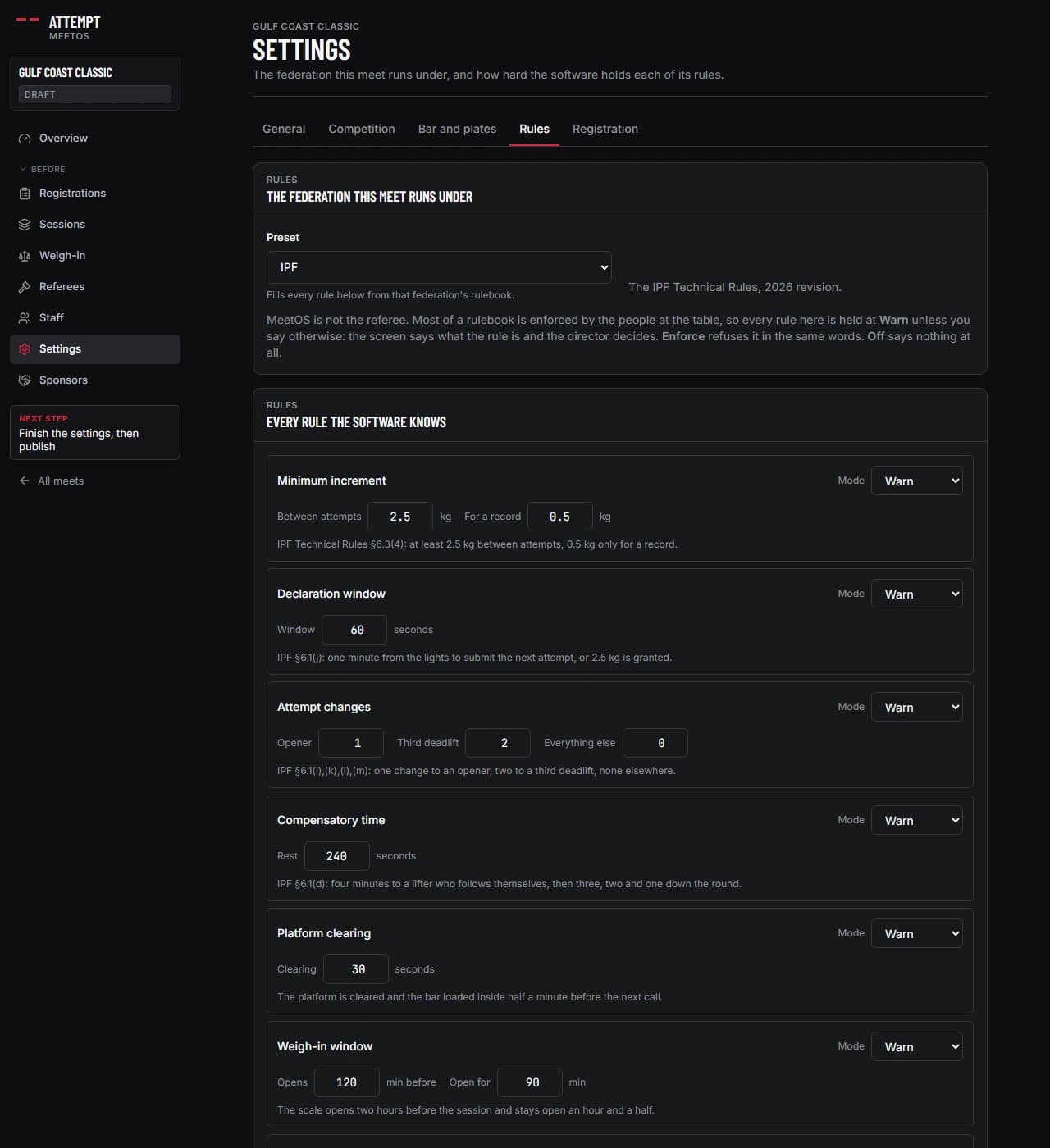Edit the For a record kg field
Screen dimensions: 1050x1148
pyautogui.click(x=560, y=517)
